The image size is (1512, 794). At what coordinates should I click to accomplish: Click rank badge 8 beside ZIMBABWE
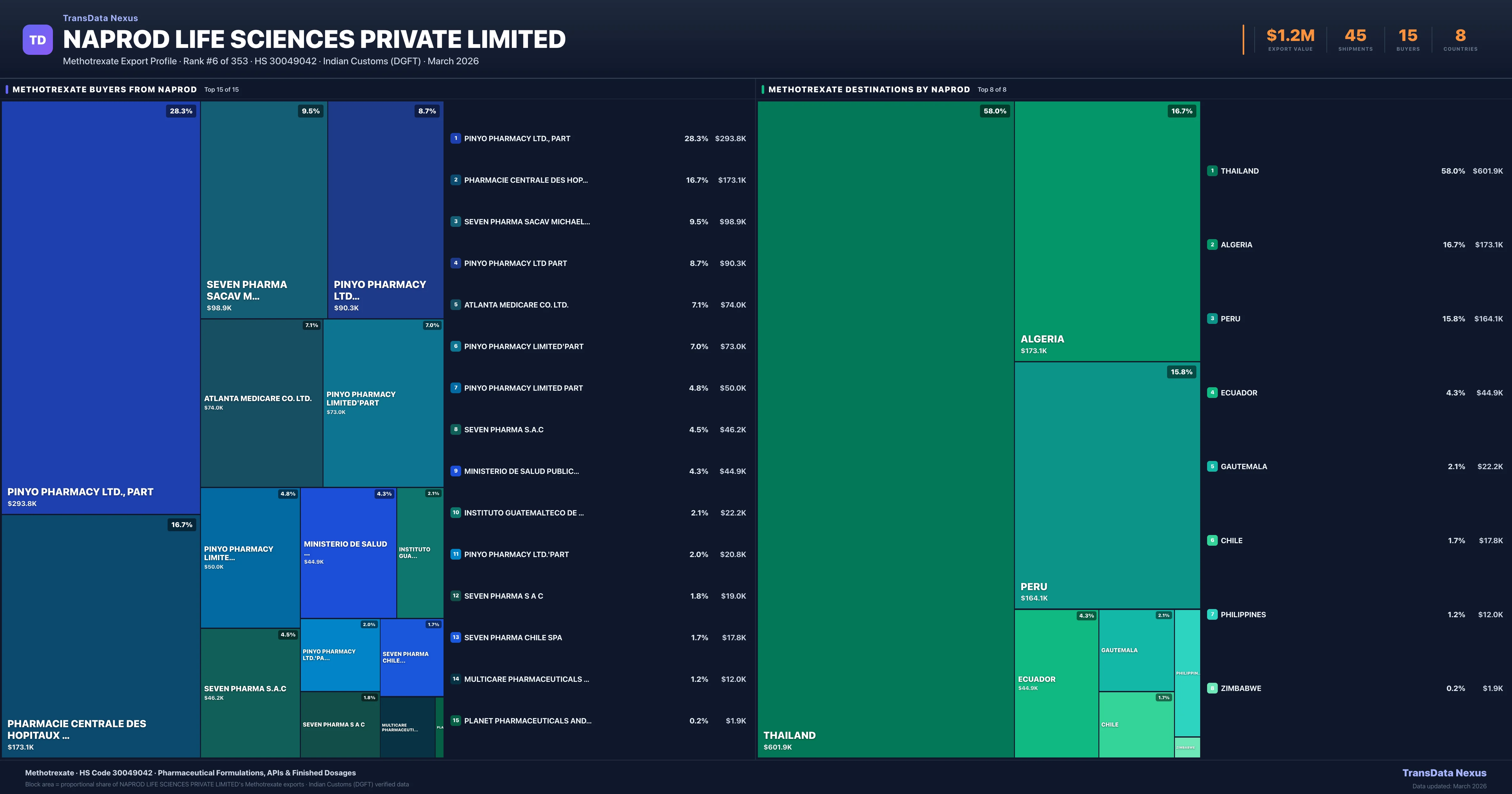click(x=1212, y=688)
